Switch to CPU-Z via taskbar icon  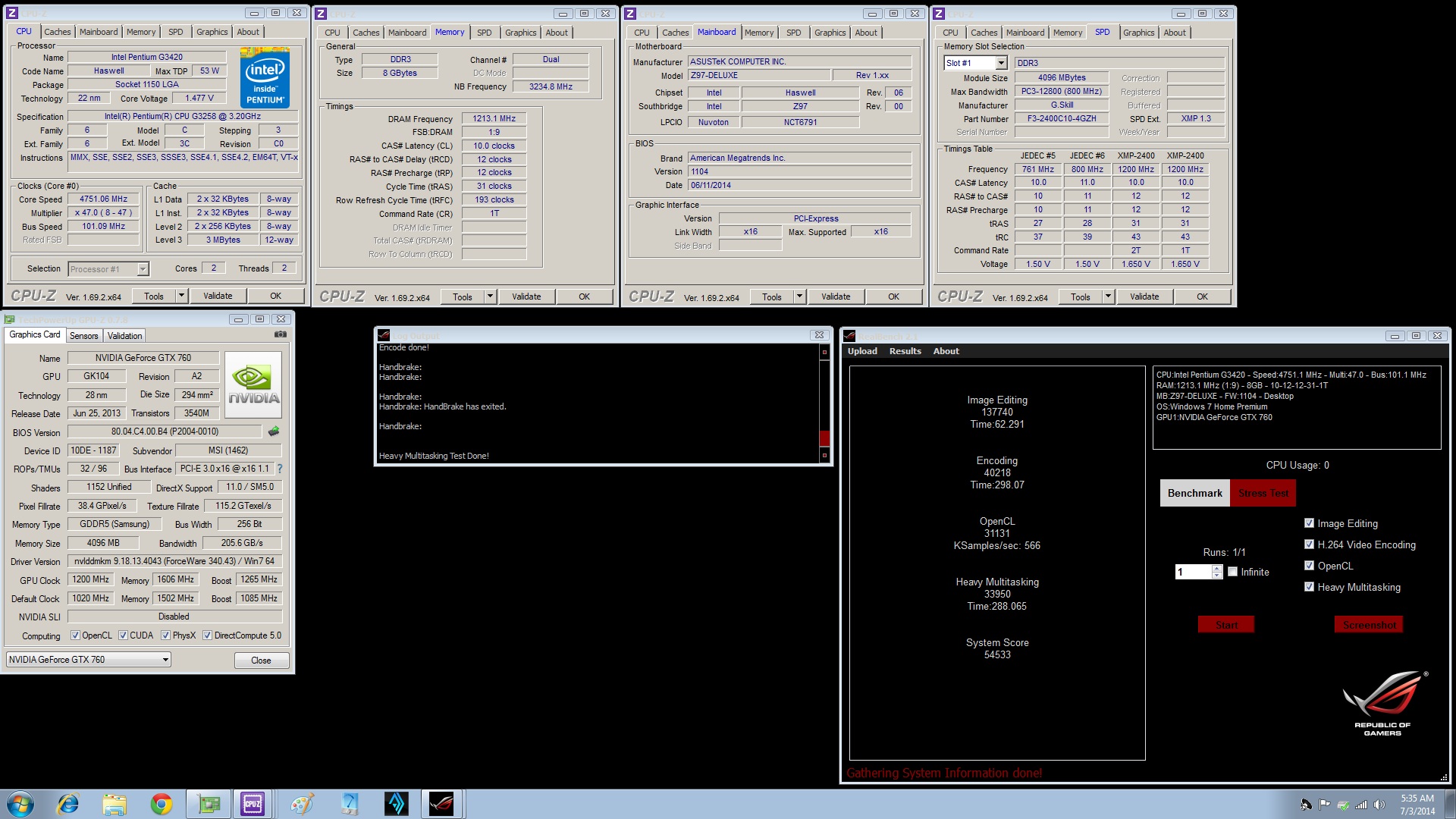pos(253,804)
